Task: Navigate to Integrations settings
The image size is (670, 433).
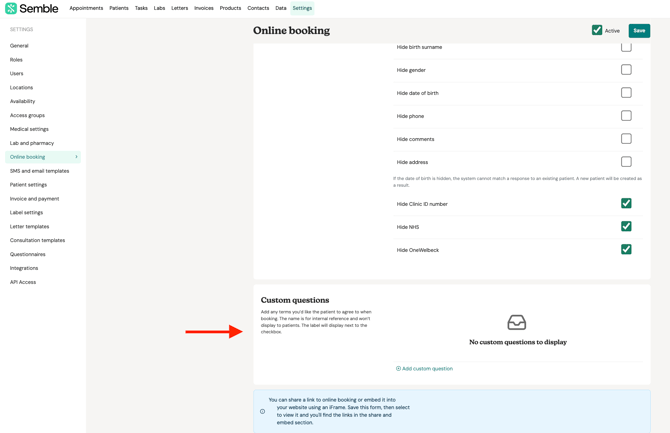Action: 24,268
